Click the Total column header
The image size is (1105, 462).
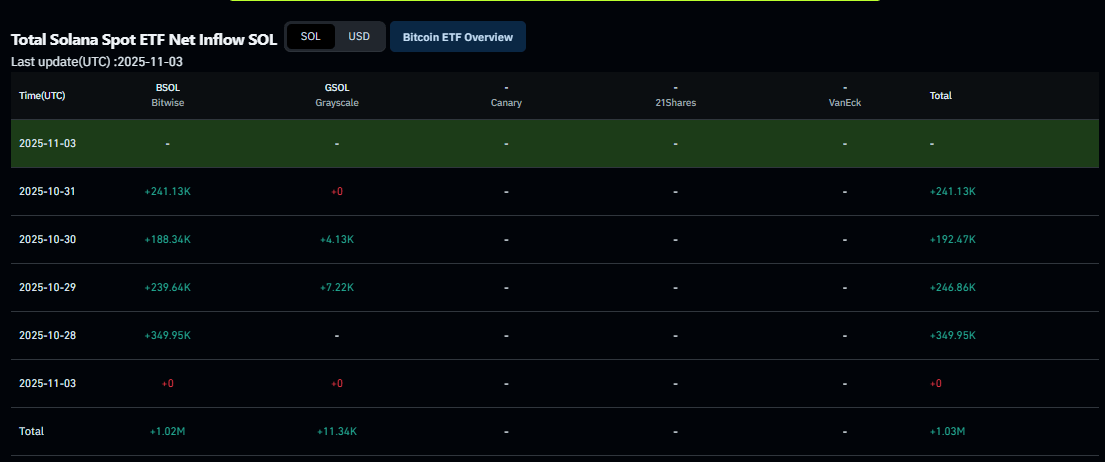940,96
